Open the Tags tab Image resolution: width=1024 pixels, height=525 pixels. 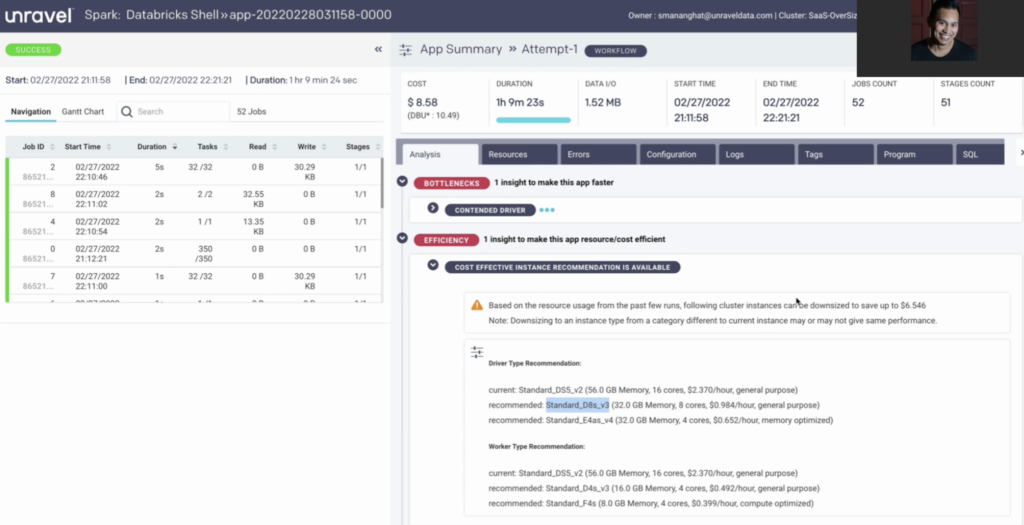[x=835, y=154]
